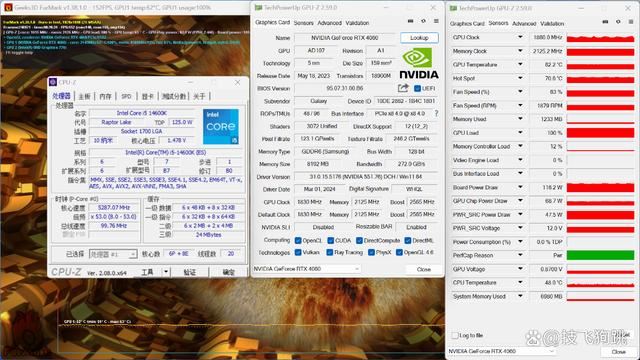The image size is (640, 360).
Task: Enable the Log to file checkbox
Action: (455, 335)
